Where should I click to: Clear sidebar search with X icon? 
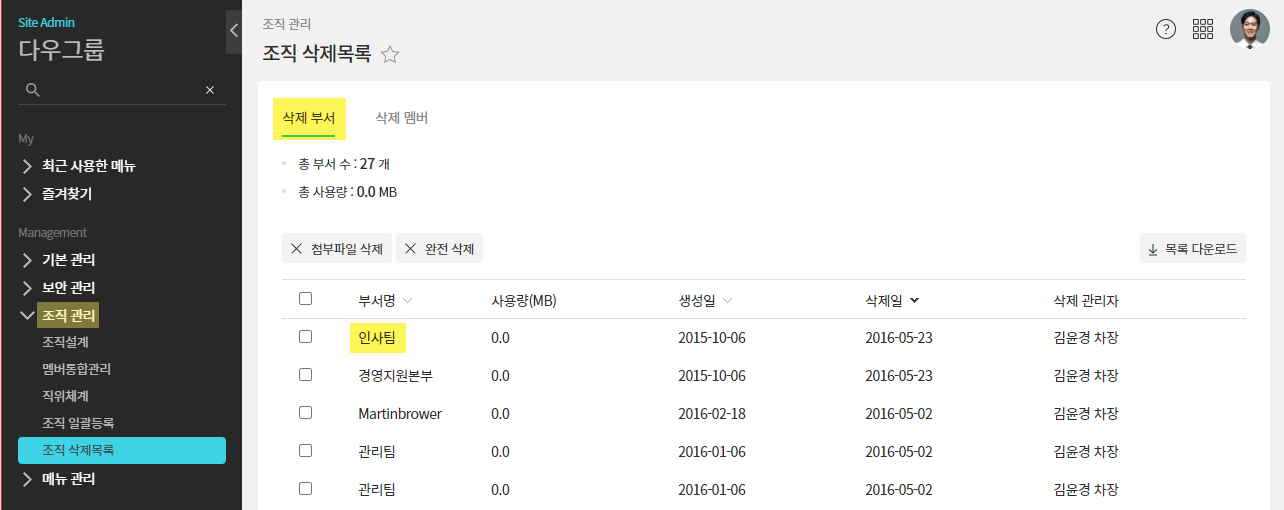pos(210,90)
